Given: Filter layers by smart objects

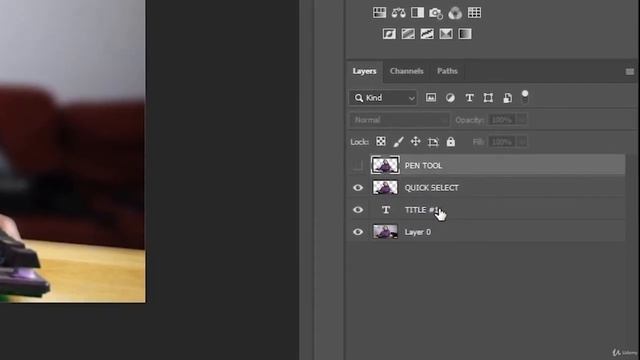Looking at the screenshot, I should coord(507,98).
